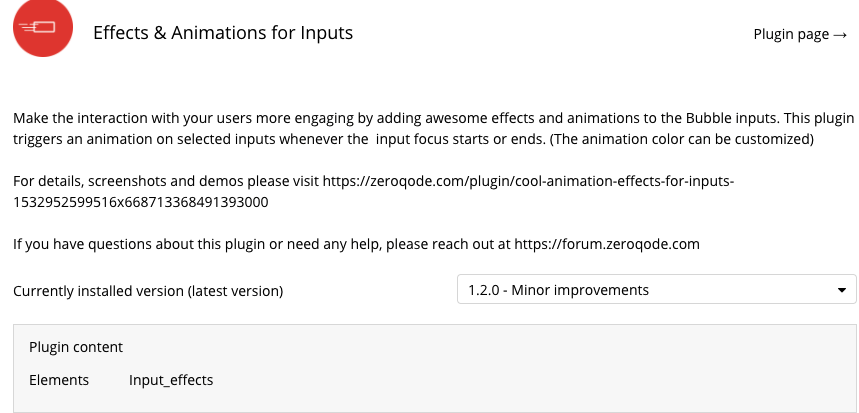Click the dropdown caret on version selector
Screen dimensions: 859x413
pyautogui.click(x=842, y=290)
